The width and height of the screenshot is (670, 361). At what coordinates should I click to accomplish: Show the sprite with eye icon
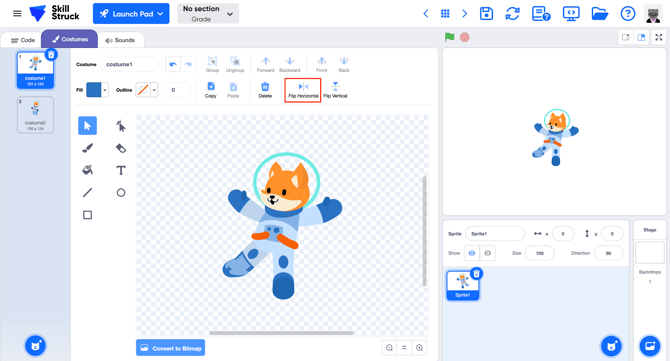pyautogui.click(x=472, y=253)
